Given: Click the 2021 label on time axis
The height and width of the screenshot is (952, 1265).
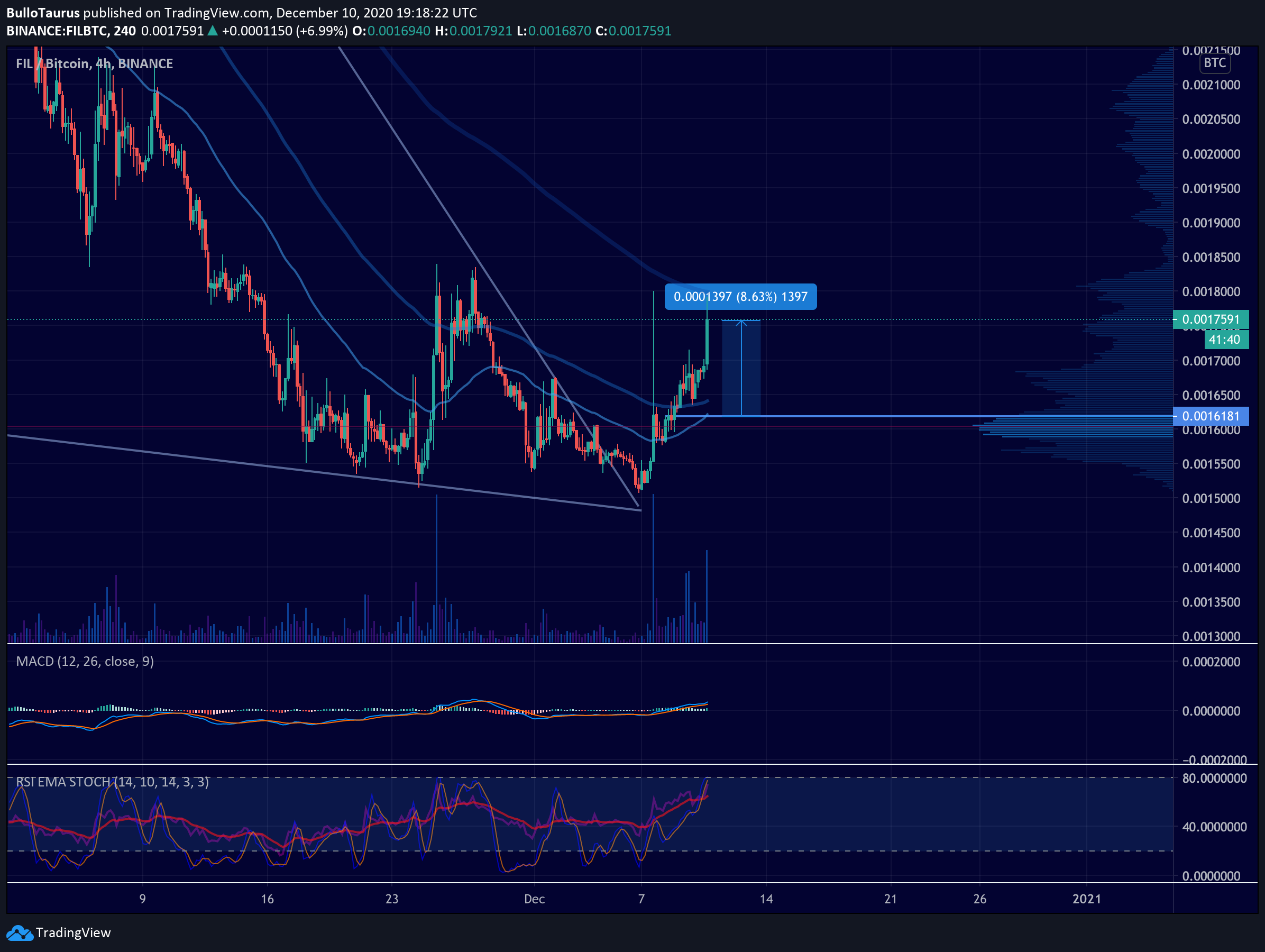Looking at the screenshot, I should [1087, 900].
